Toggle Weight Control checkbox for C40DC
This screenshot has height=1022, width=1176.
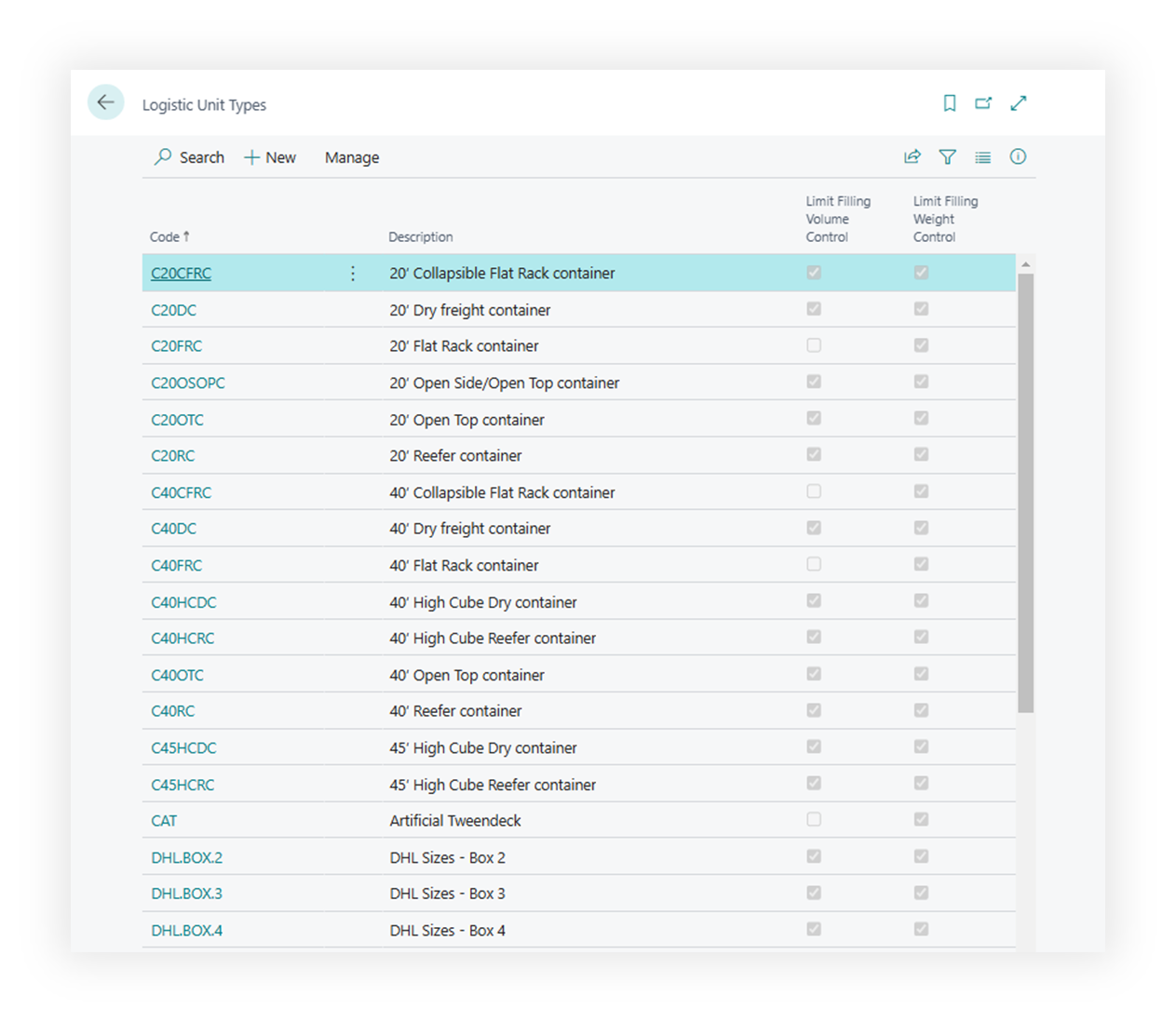(921, 528)
